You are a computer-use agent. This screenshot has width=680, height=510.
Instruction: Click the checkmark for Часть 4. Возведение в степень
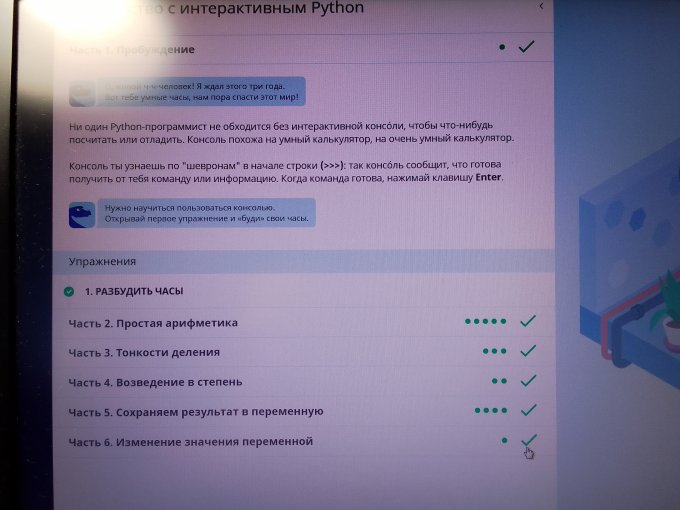pyautogui.click(x=528, y=381)
